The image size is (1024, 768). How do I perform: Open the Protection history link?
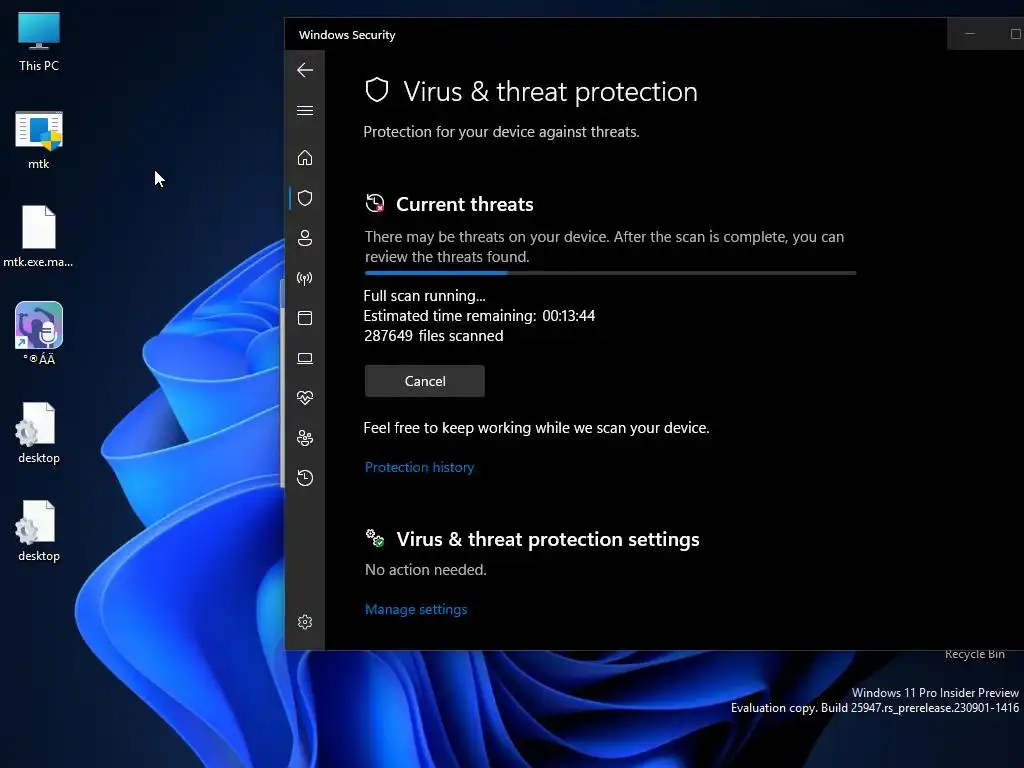point(419,467)
